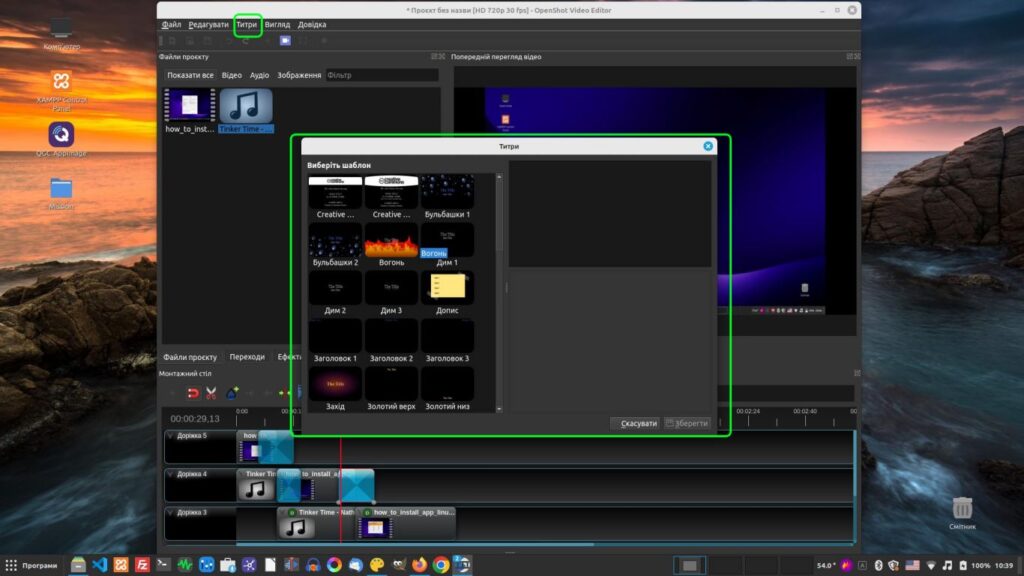Choose the Дим 1 title template

coord(447,245)
